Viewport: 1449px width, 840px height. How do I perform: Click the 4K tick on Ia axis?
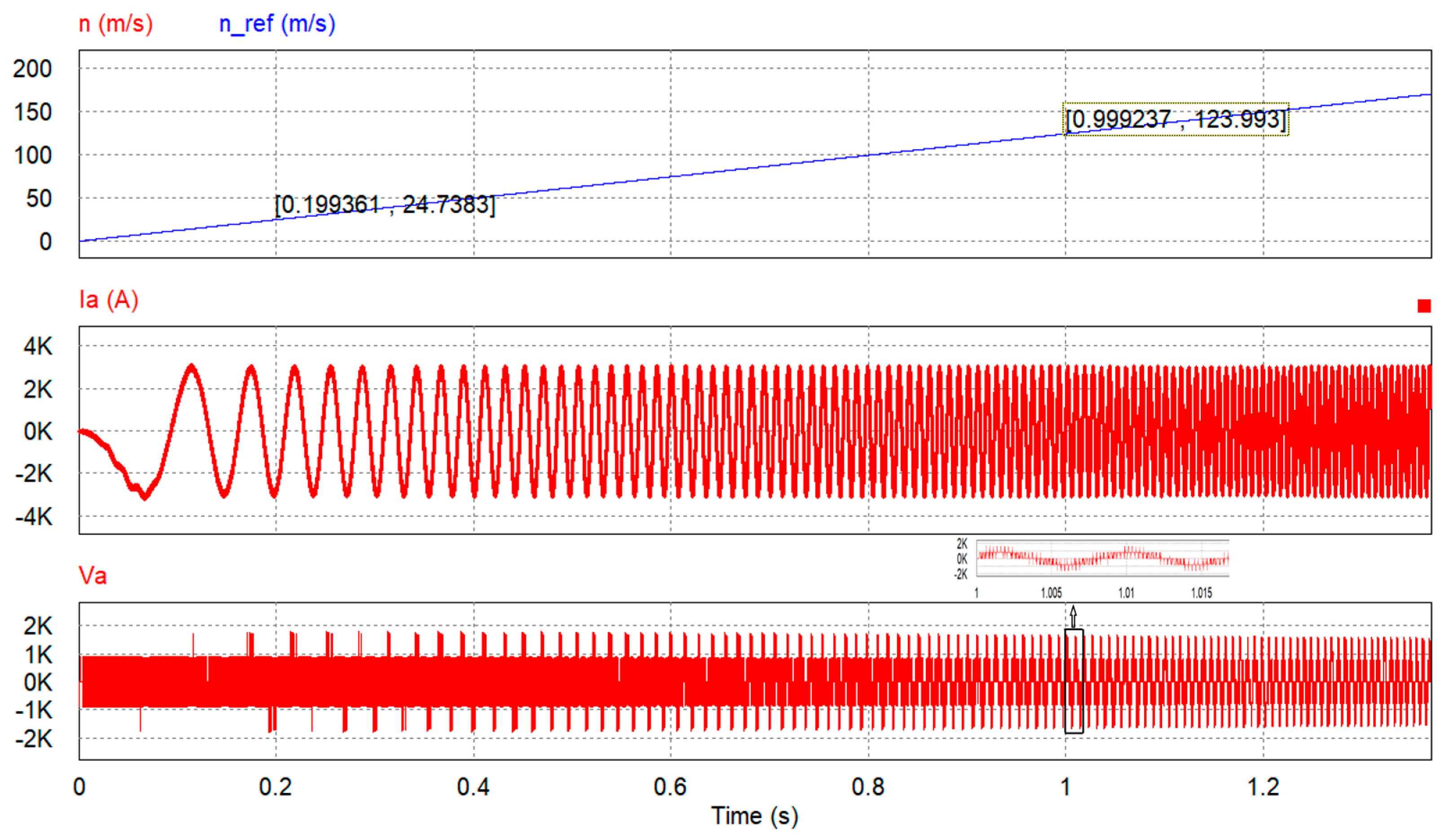click(x=38, y=347)
